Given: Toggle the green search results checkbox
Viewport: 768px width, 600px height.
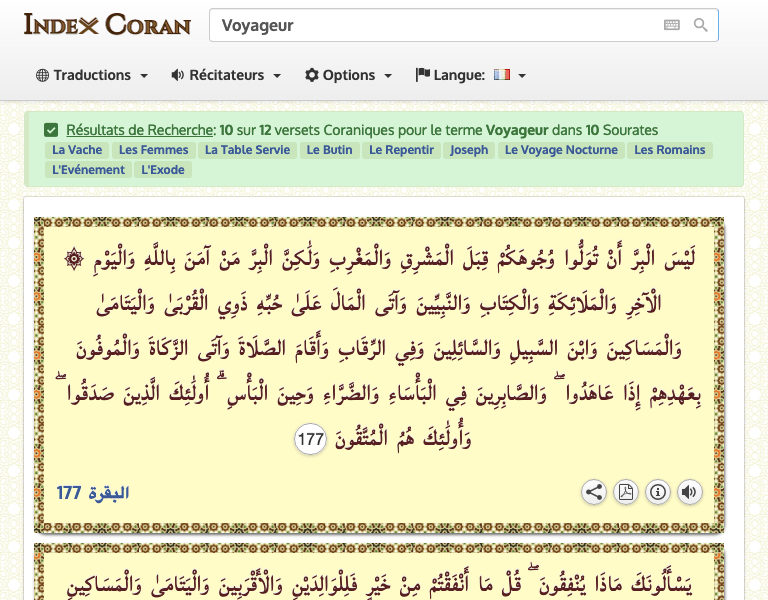Looking at the screenshot, I should coord(51,130).
